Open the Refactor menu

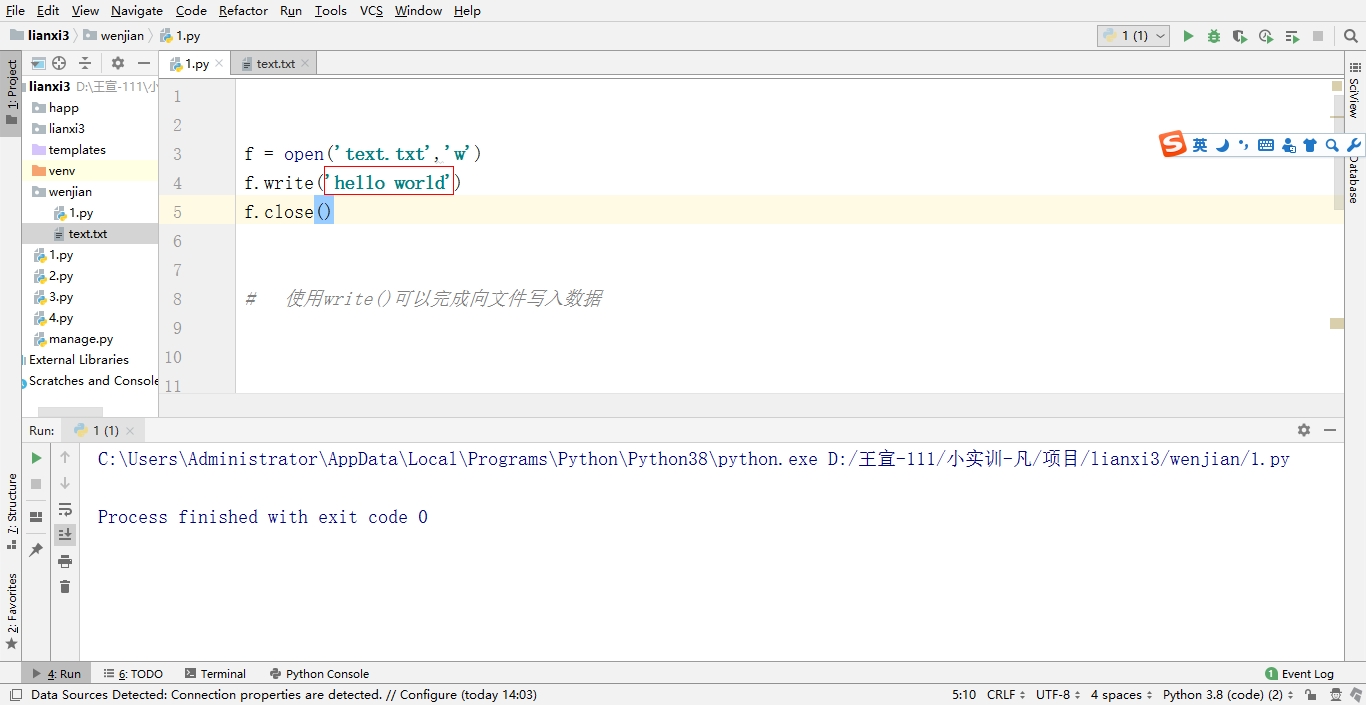(x=243, y=11)
